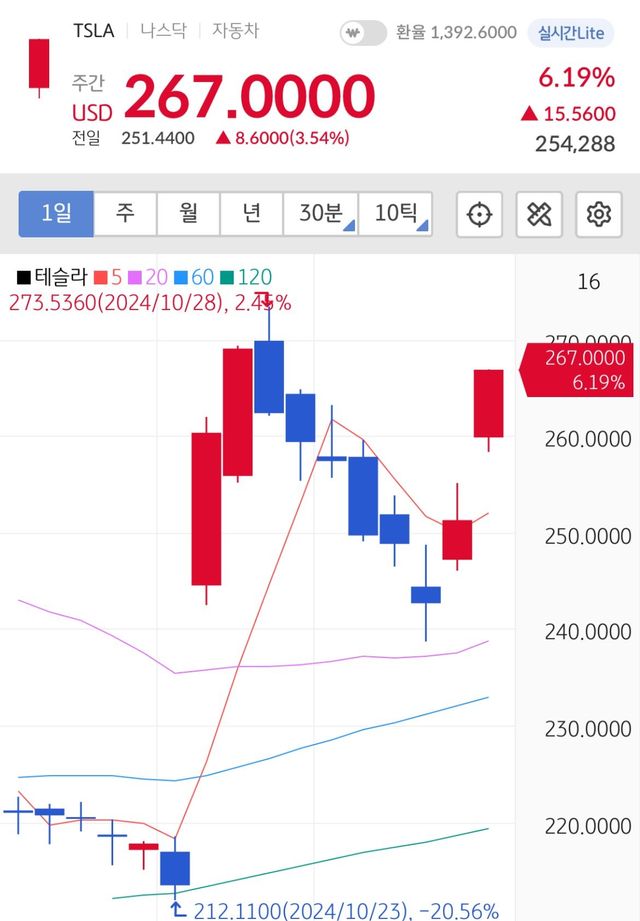The image size is (640, 921).
Task: Tap the black 테슬라 legend square
Action: click(21, 277)
